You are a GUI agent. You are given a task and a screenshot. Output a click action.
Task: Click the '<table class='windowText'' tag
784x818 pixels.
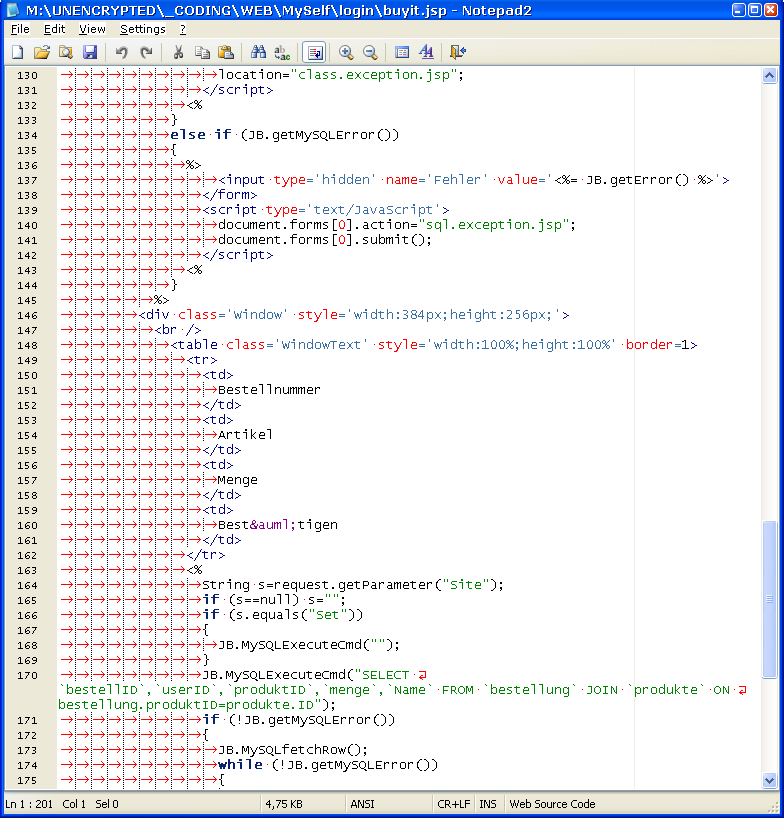[x=269, y=345]
